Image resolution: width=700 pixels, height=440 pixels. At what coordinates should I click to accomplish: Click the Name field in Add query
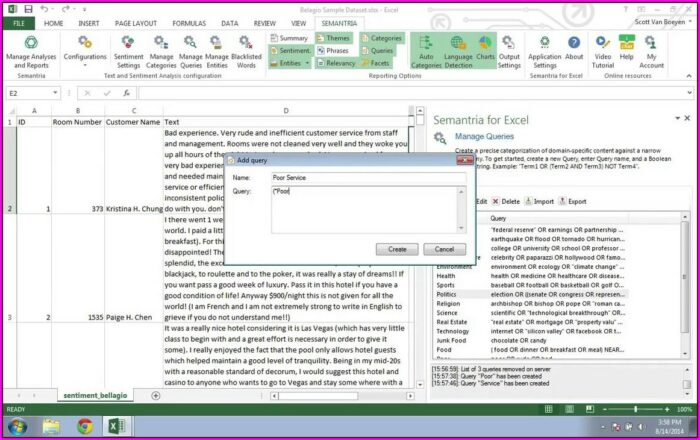point(368,178)
